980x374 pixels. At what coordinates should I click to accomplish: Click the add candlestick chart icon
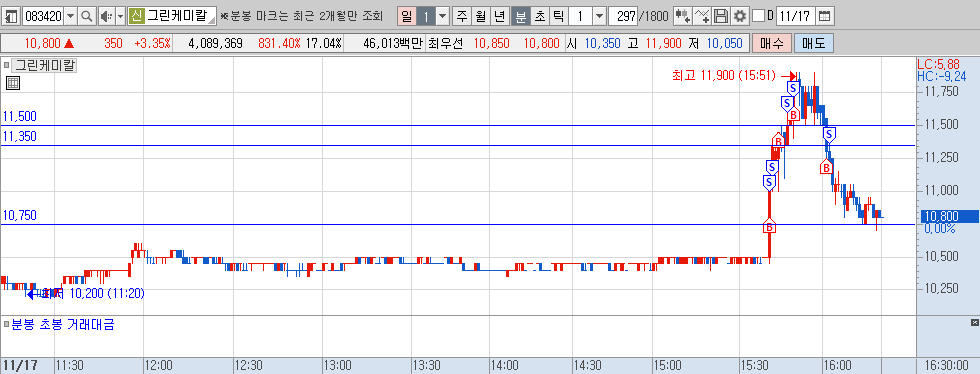click(682, 16)
